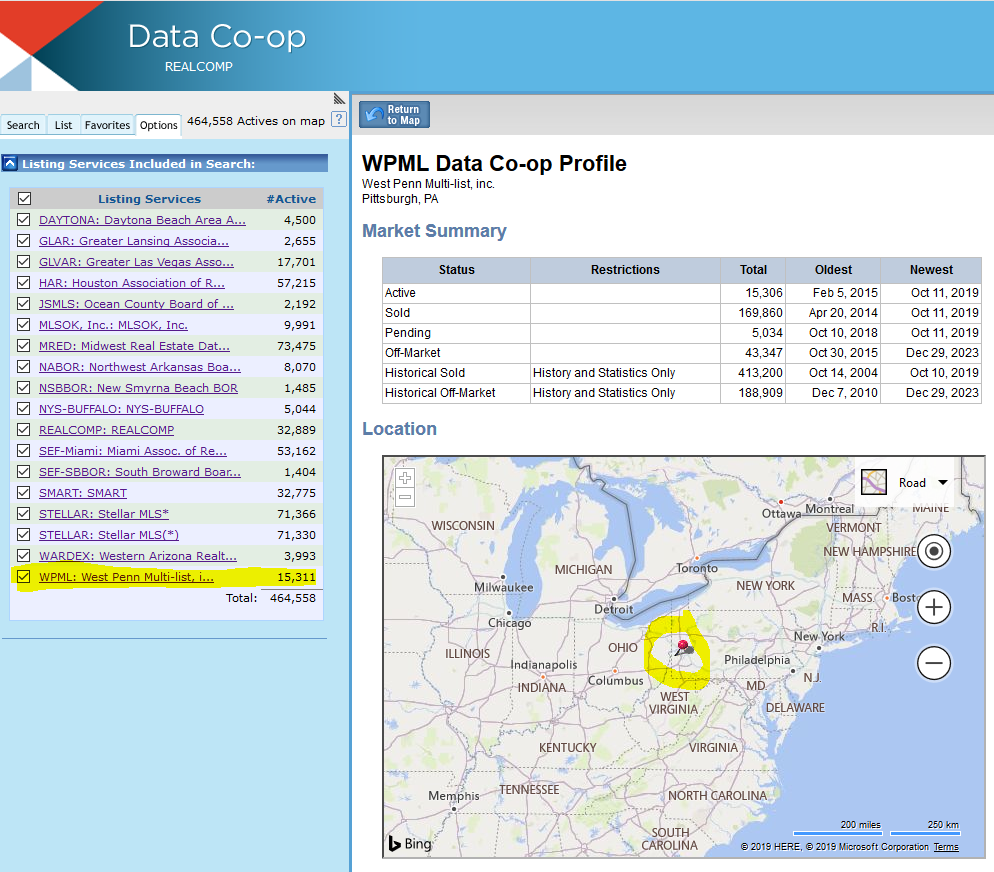Screen dimensions: 994x872
Task: Select the Options tab
Action: [x=158, y=125]
